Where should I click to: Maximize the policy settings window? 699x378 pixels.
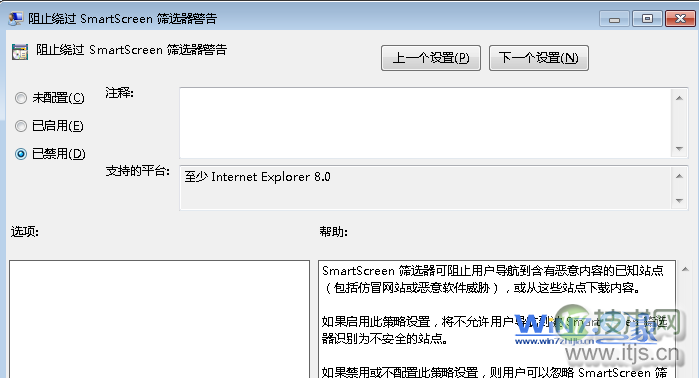[647, 19]
